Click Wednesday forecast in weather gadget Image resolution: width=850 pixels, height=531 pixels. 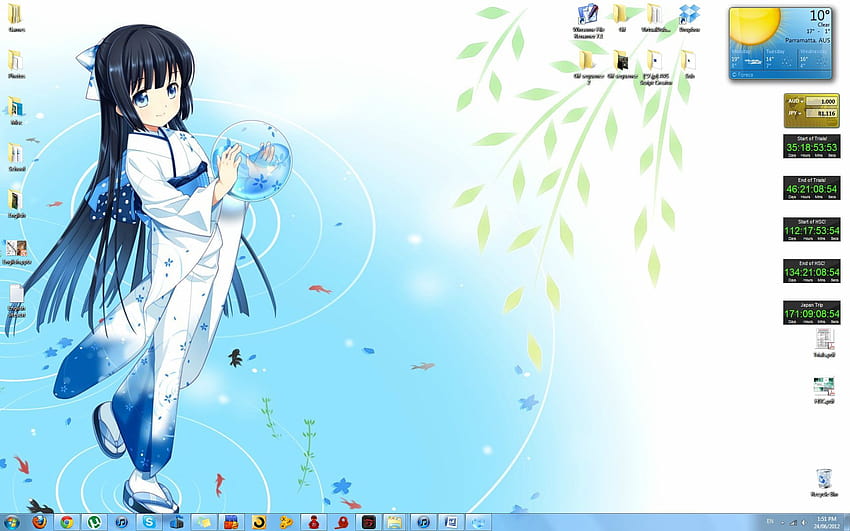(x=814, y=59)
